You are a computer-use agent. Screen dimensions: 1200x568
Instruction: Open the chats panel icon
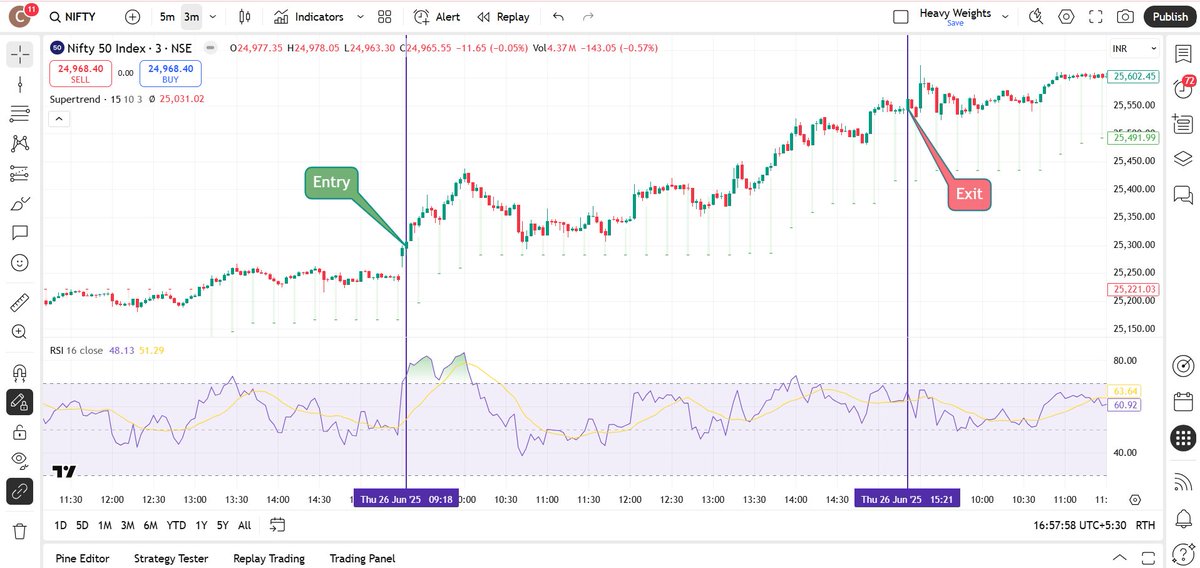(x=1184, y=193)
